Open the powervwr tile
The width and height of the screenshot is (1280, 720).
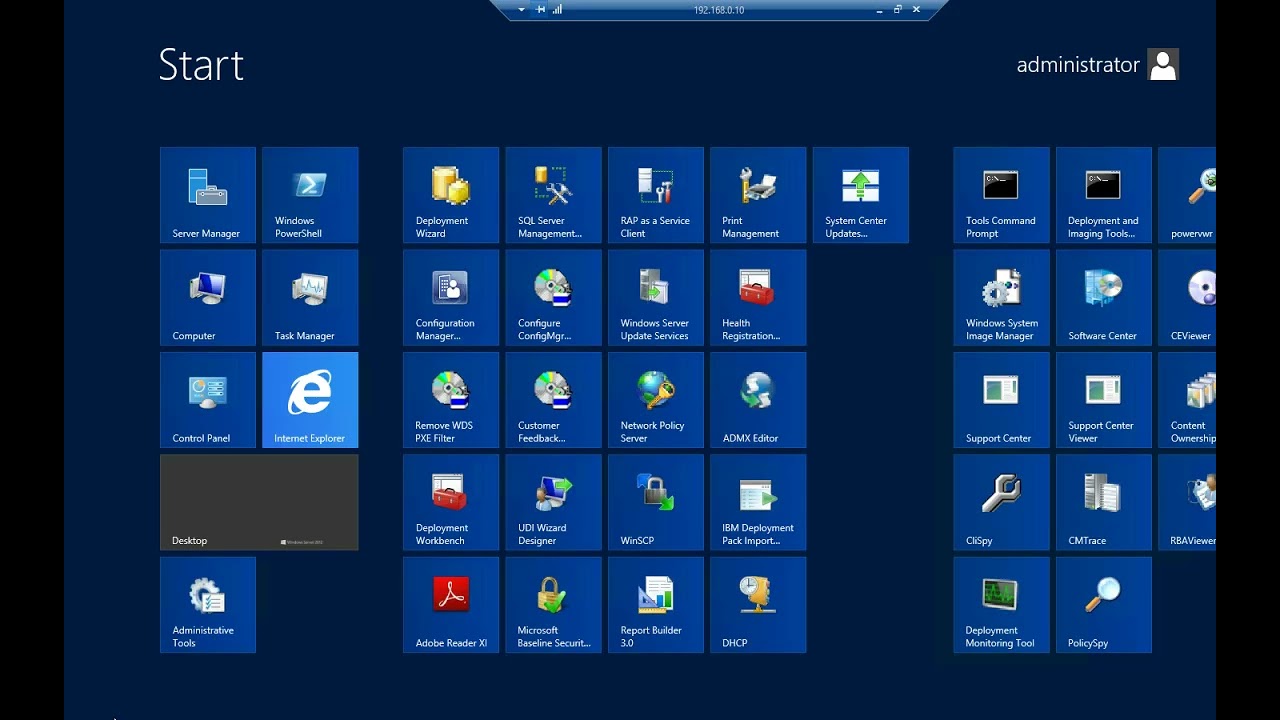click(1187, 195)
